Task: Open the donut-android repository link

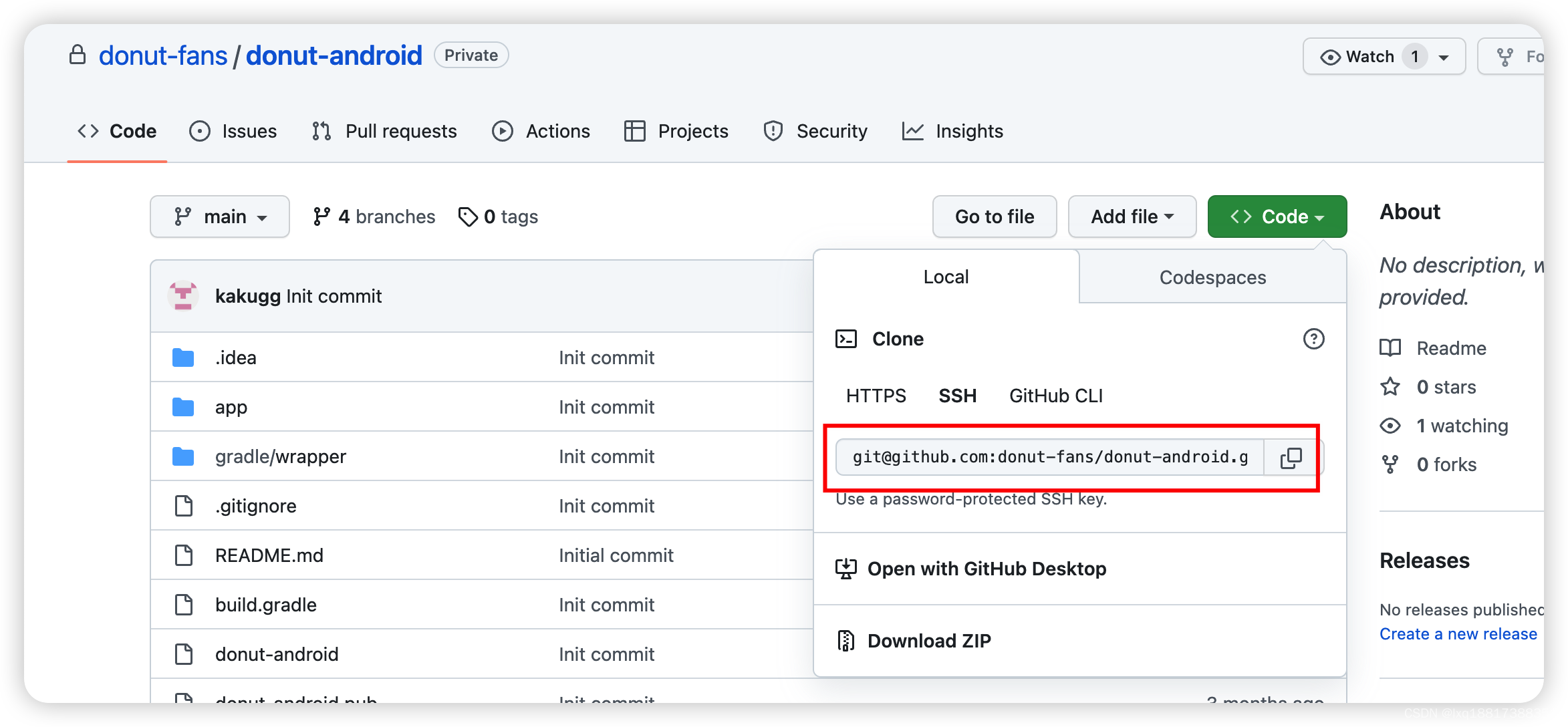Action: point(334,55)
